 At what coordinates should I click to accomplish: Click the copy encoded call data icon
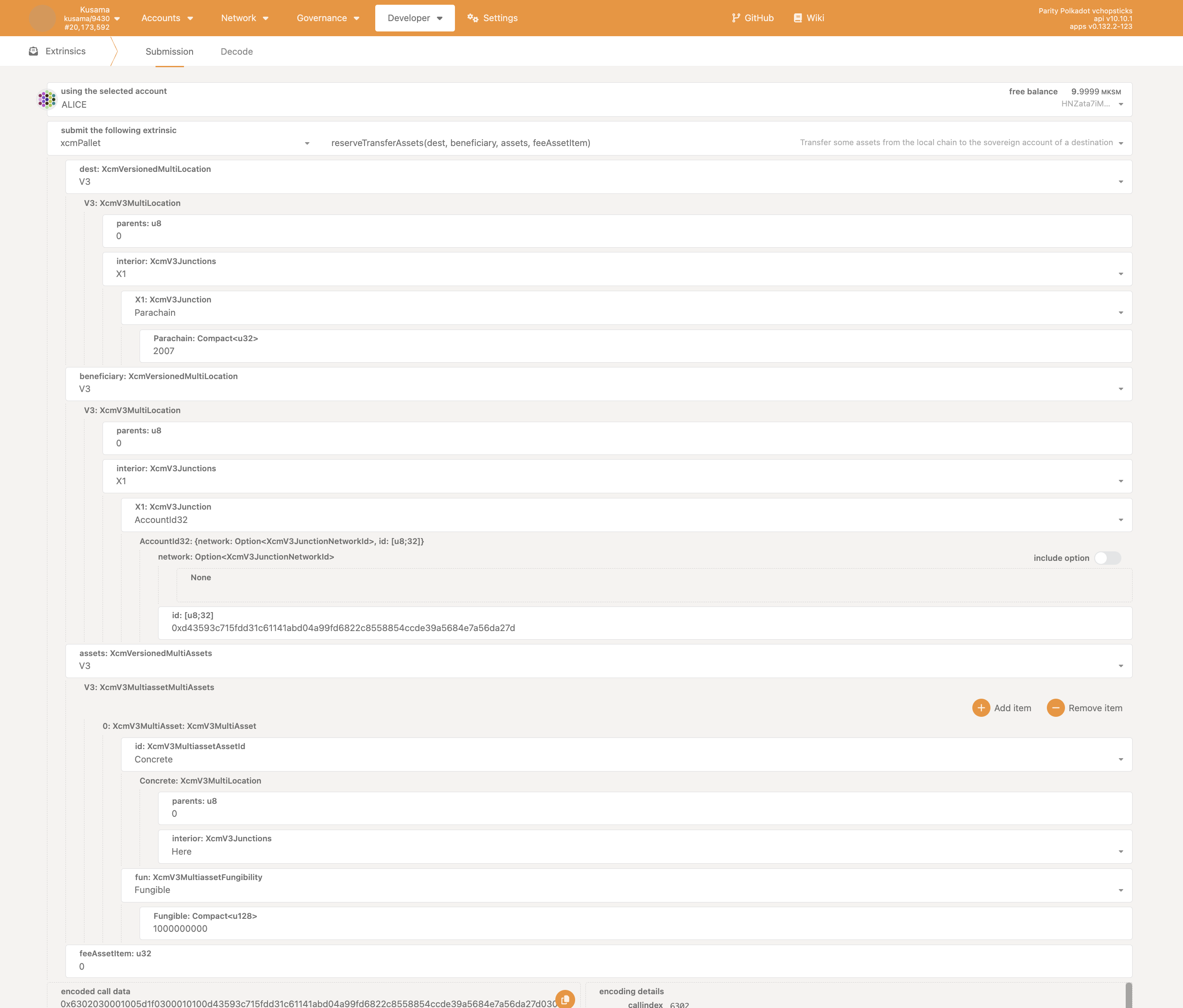[565, 999]
